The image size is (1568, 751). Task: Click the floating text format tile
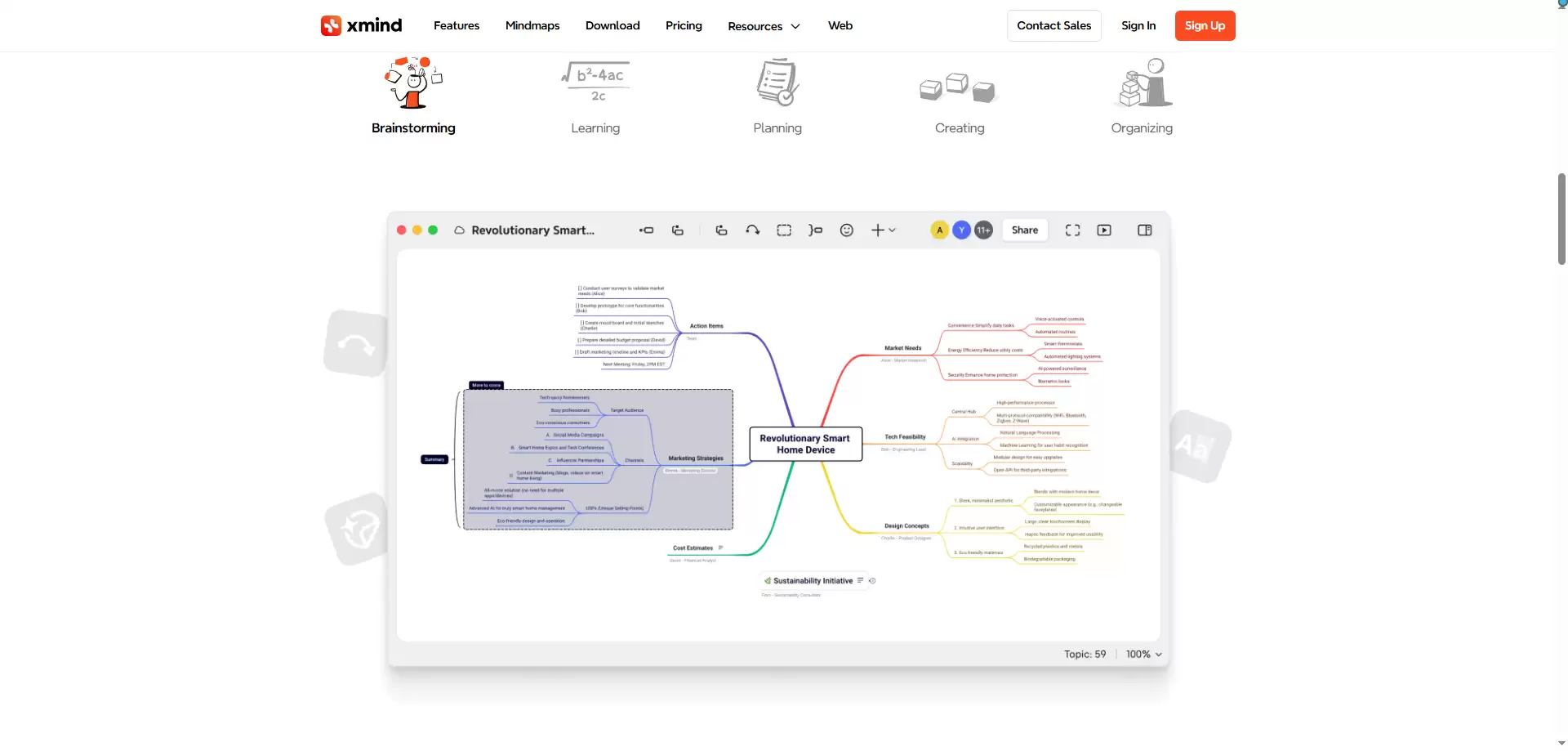coord(1200,446)
